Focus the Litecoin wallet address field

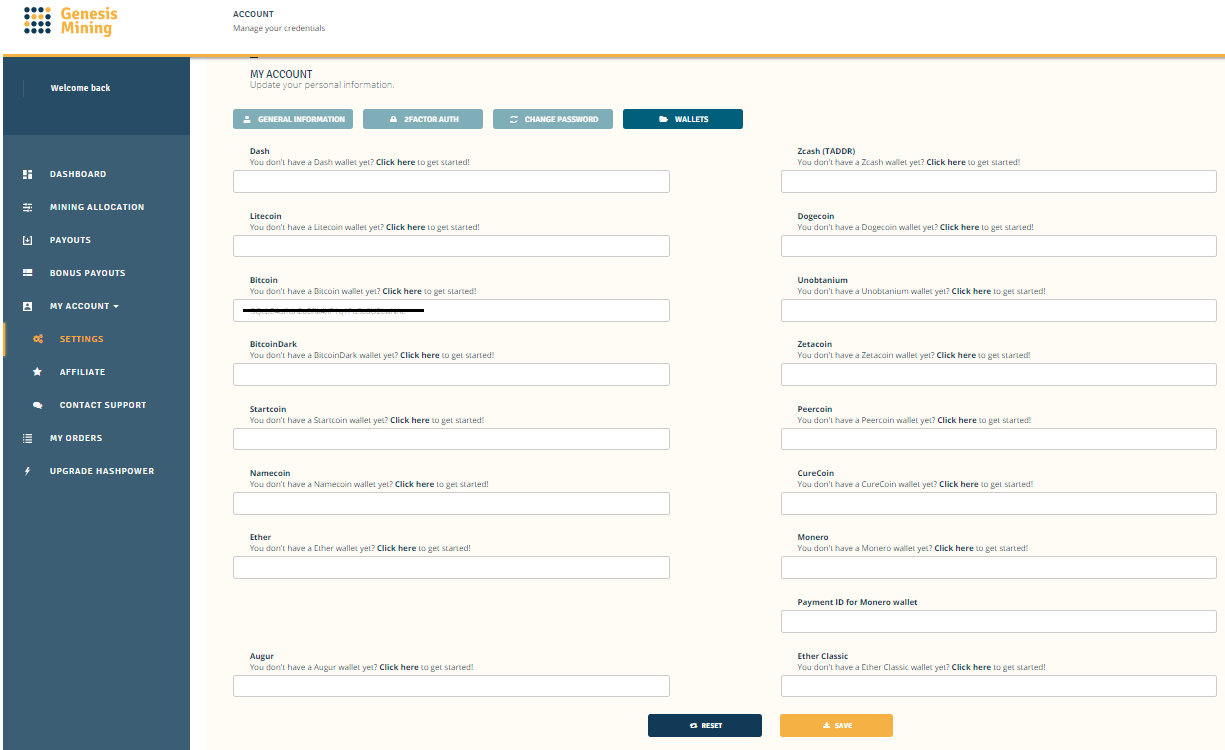451,246
